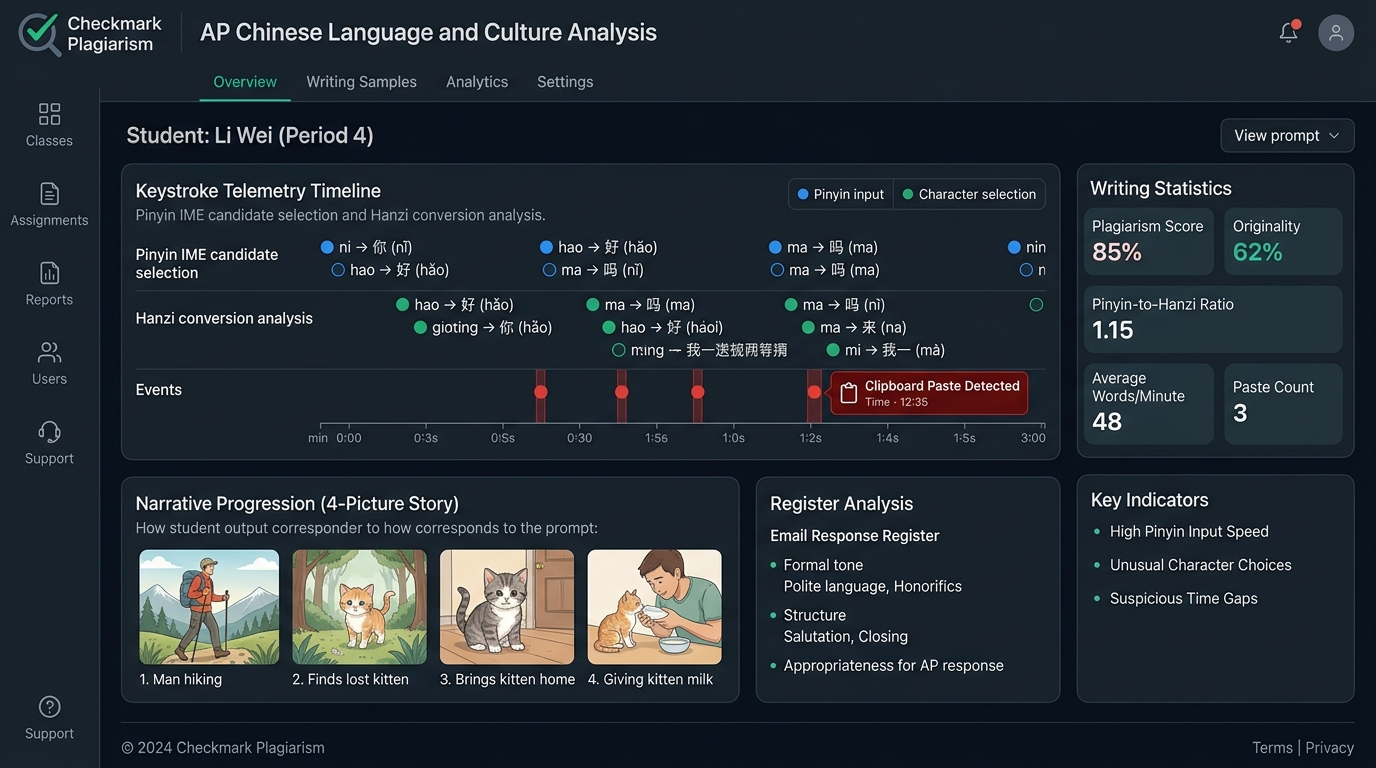Open the question-mark Support item at bottom

49,718
